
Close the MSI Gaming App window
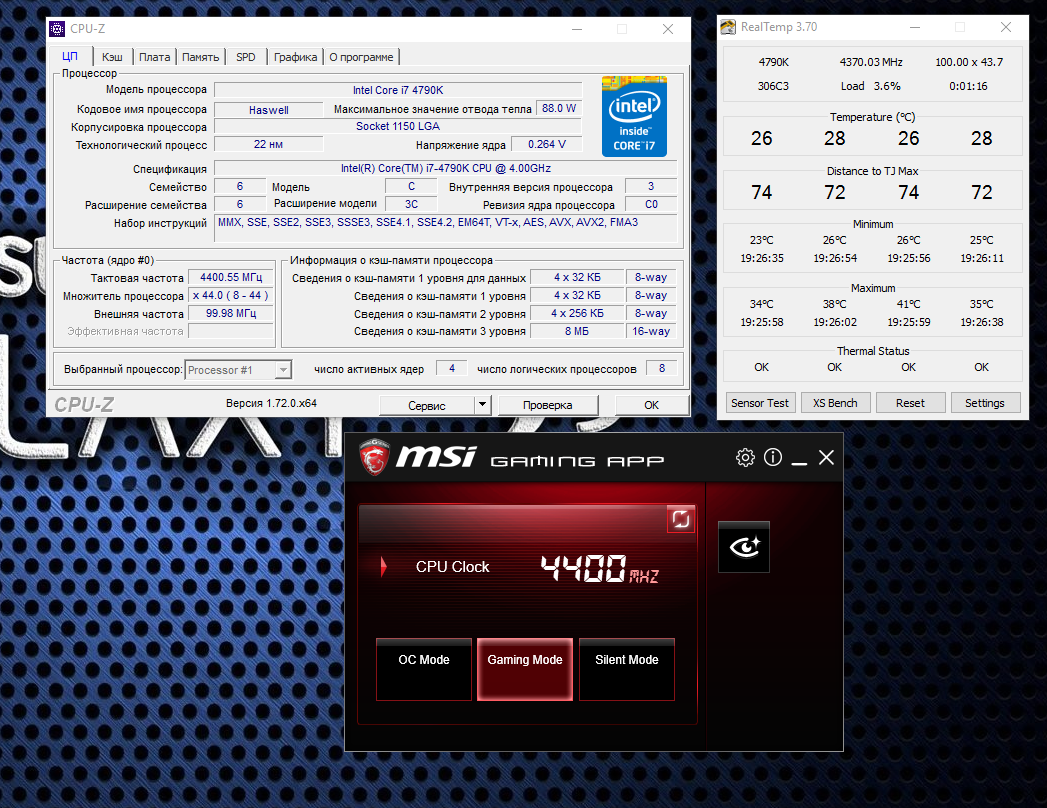826,457
